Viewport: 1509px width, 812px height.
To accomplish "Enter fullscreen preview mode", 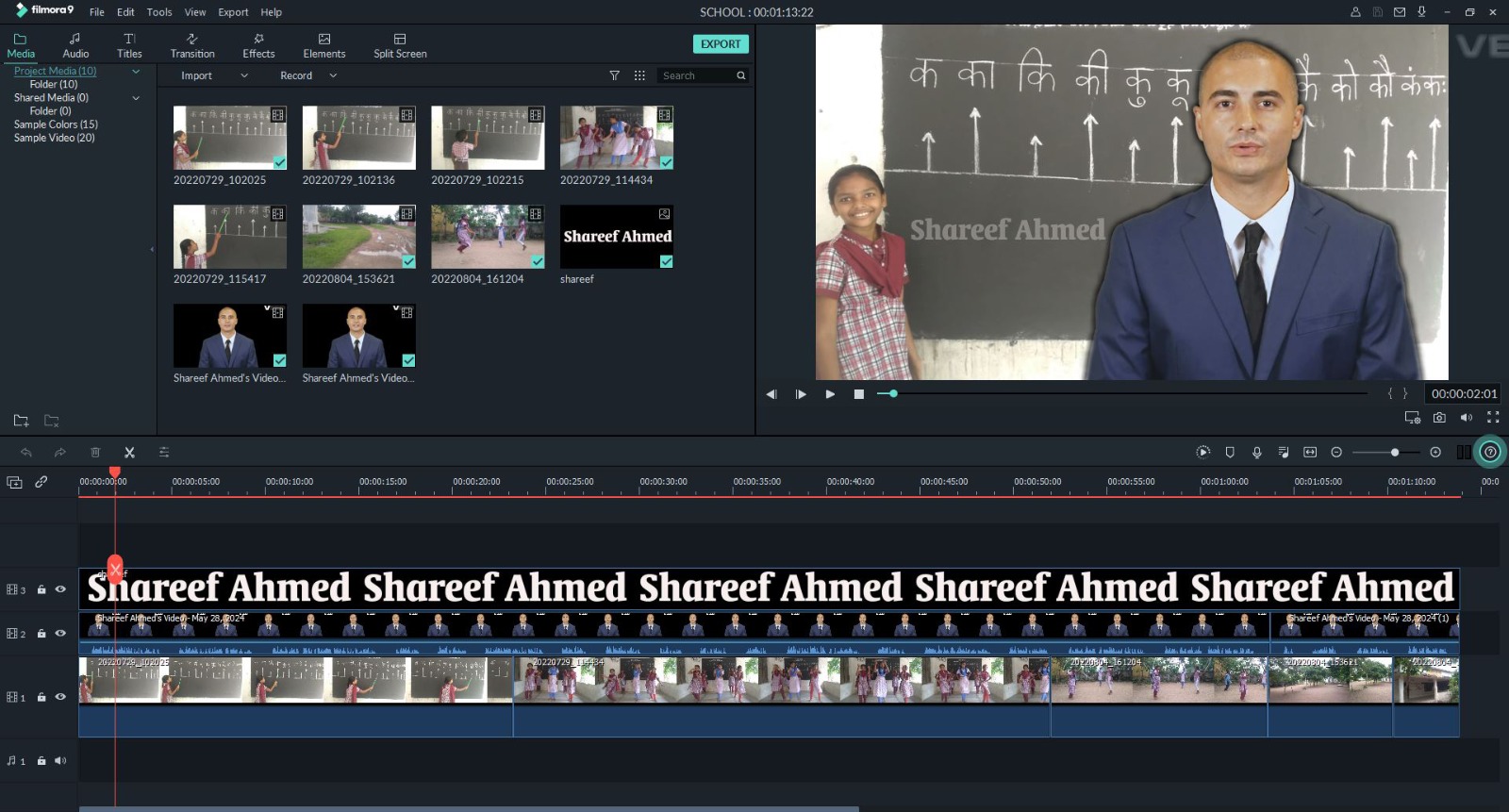I will (x=1493, y=417).
